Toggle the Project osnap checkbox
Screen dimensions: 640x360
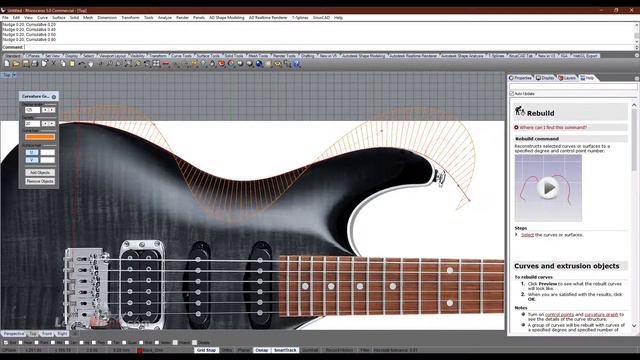(175, 342)
